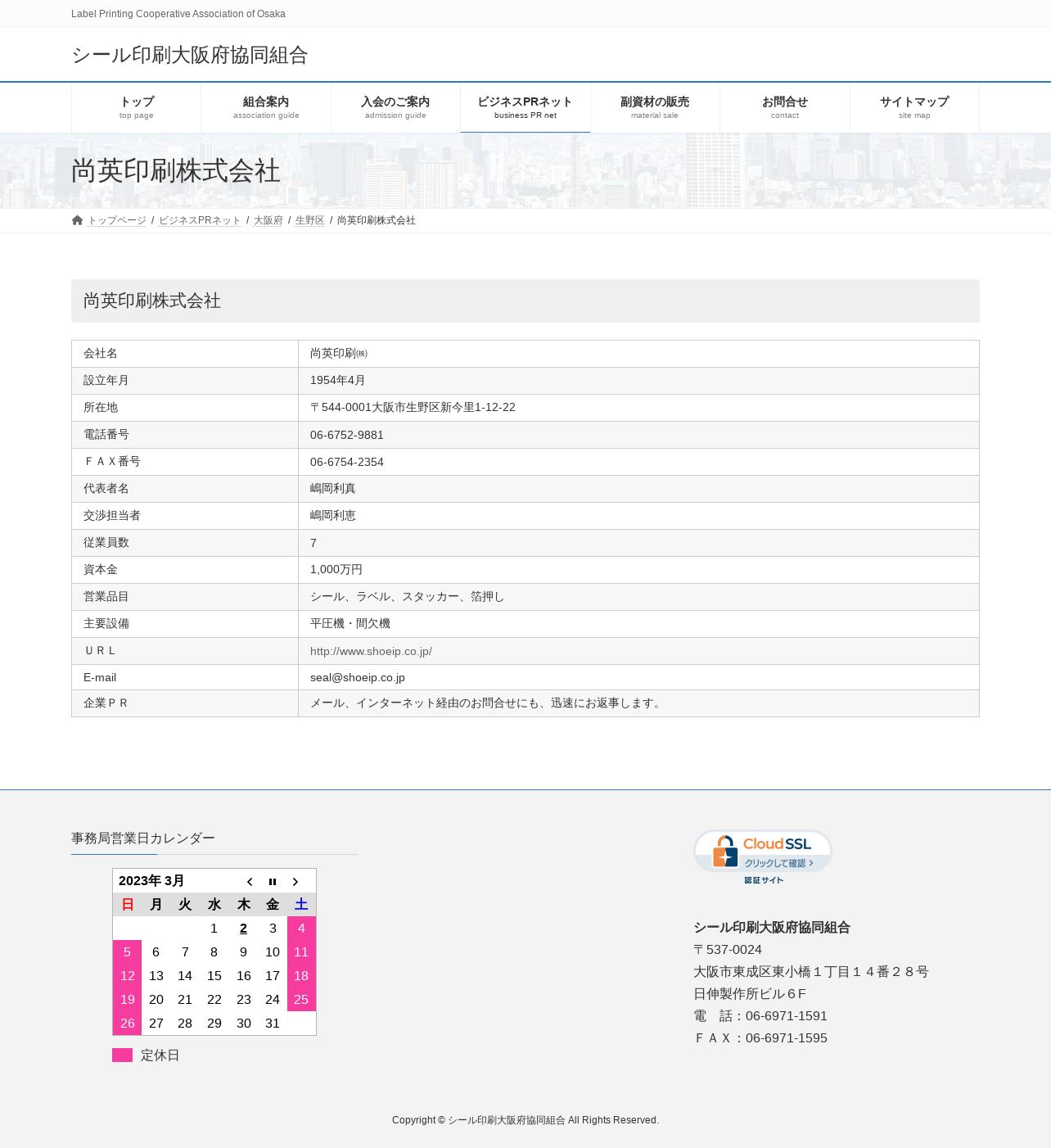The height and width of the screenshot is (1148, 1051).
Task: Click fax number 06-6754-2354
Action: pyautogui.click(x=347, y=462)
